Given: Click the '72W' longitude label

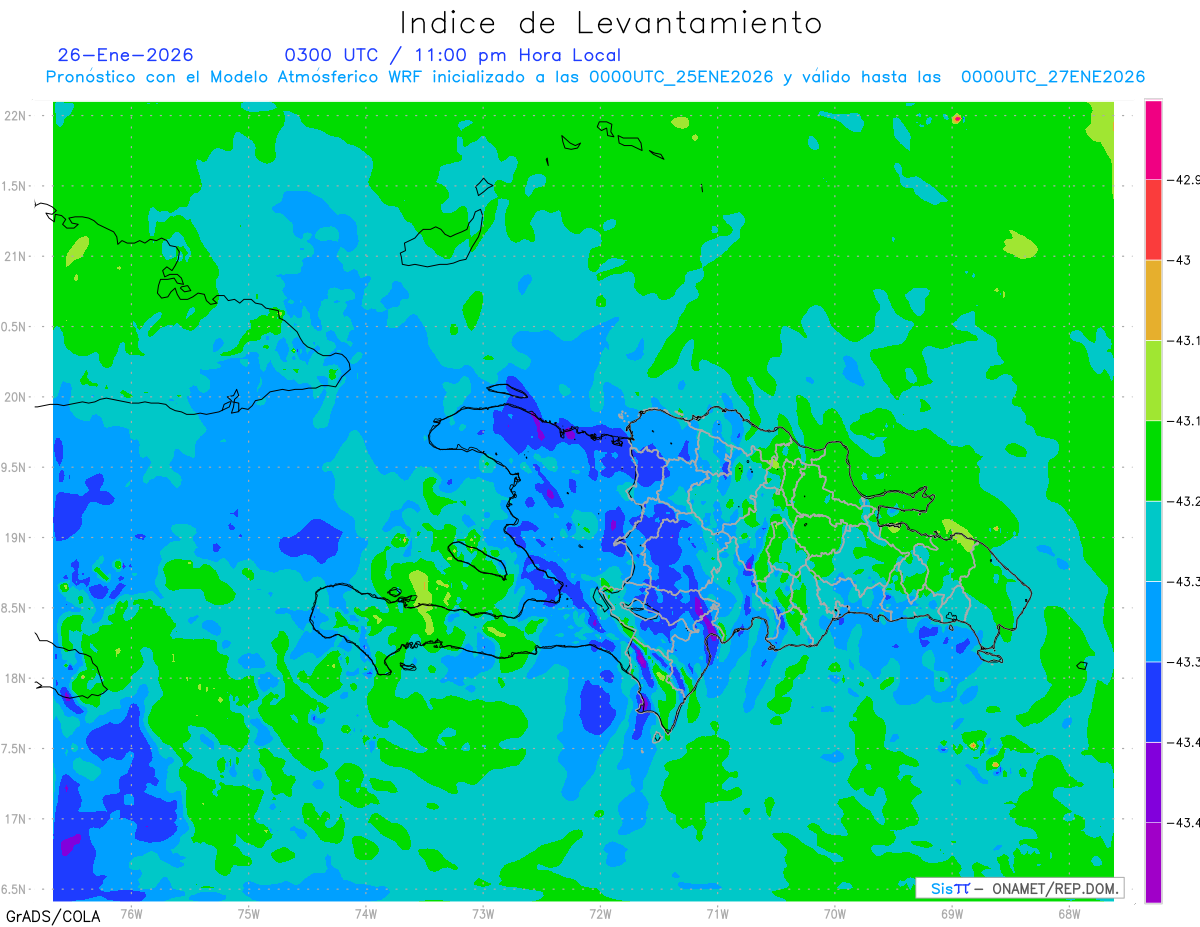Looking at the screenshot, I should (600, 914).
